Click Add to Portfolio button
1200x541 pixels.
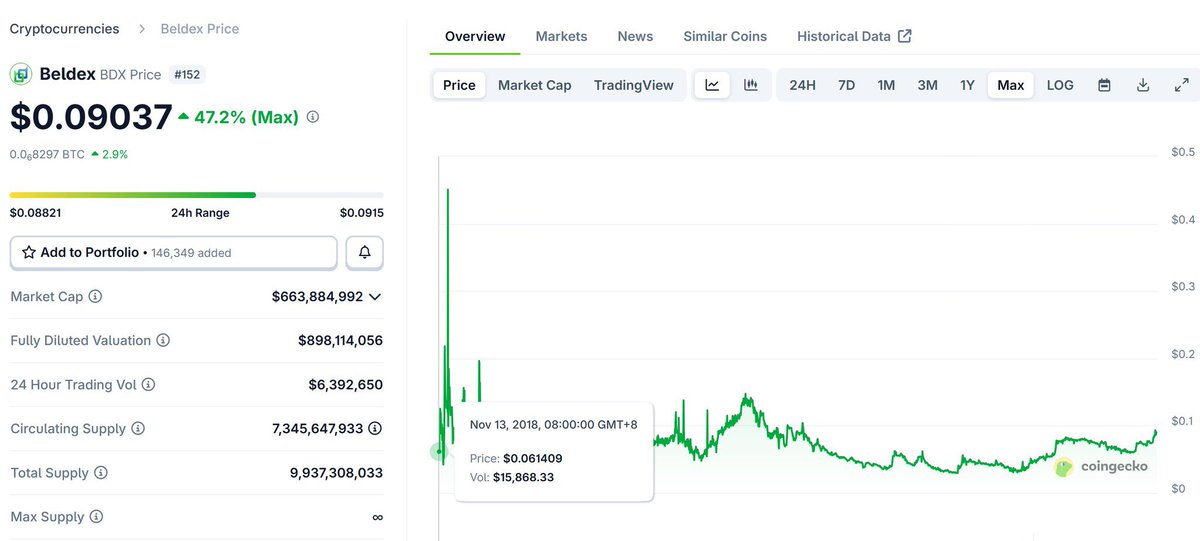pyautogui.click(x=174, y=253)
